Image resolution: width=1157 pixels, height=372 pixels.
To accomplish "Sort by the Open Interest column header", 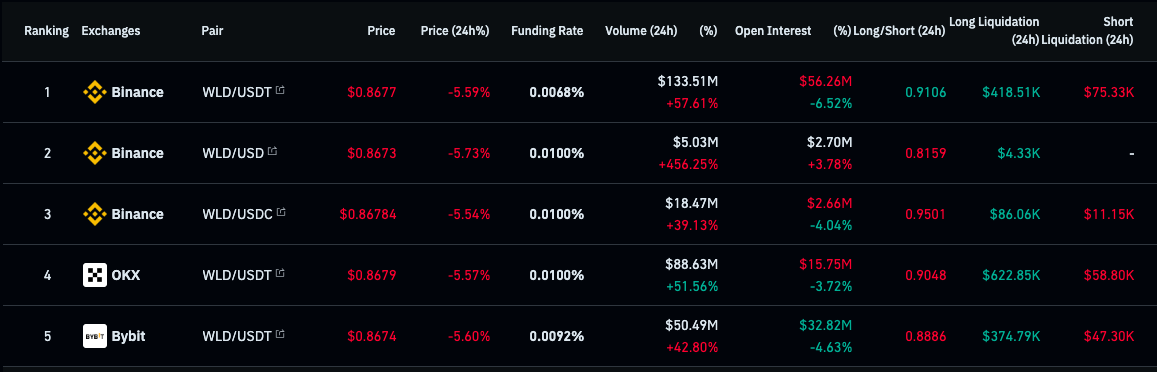I will click(x=773, y=31).
